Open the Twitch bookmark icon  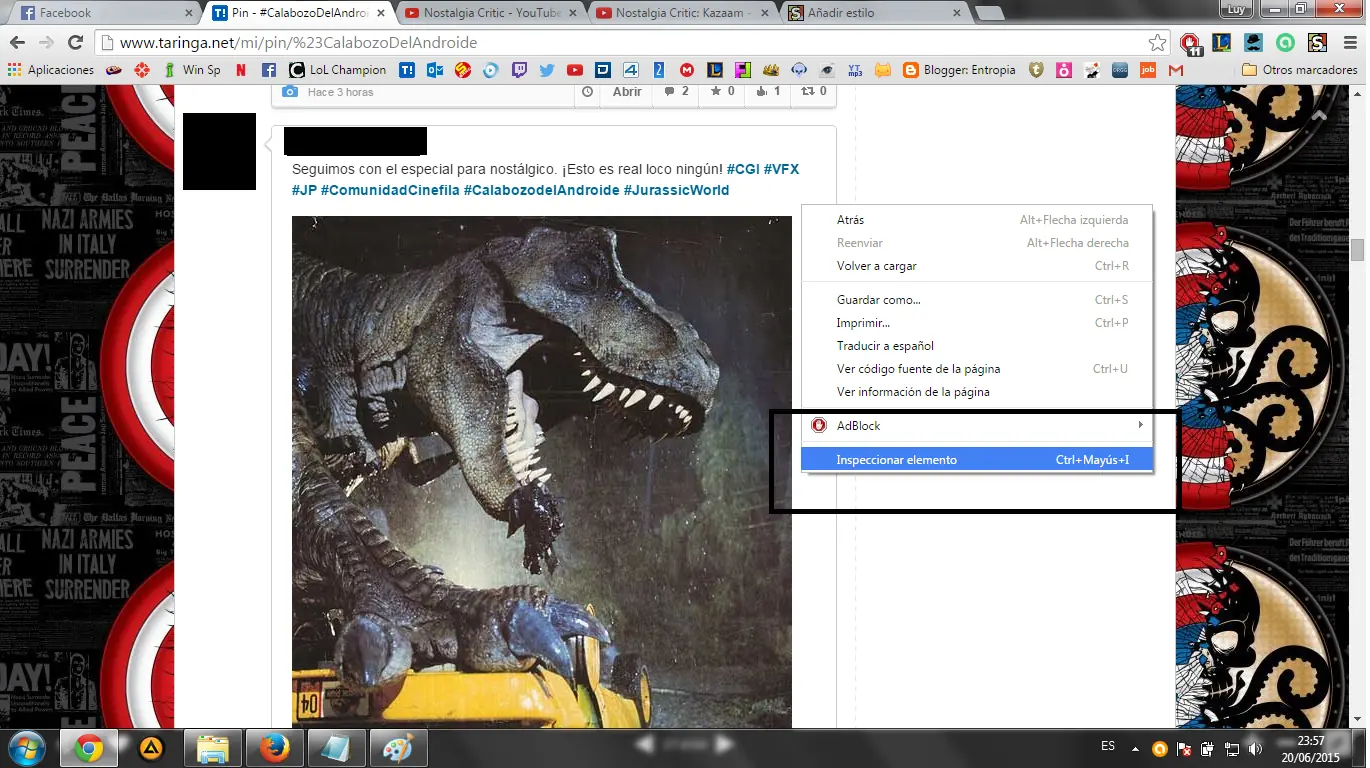pyautogui.click(x=519, y=70)
